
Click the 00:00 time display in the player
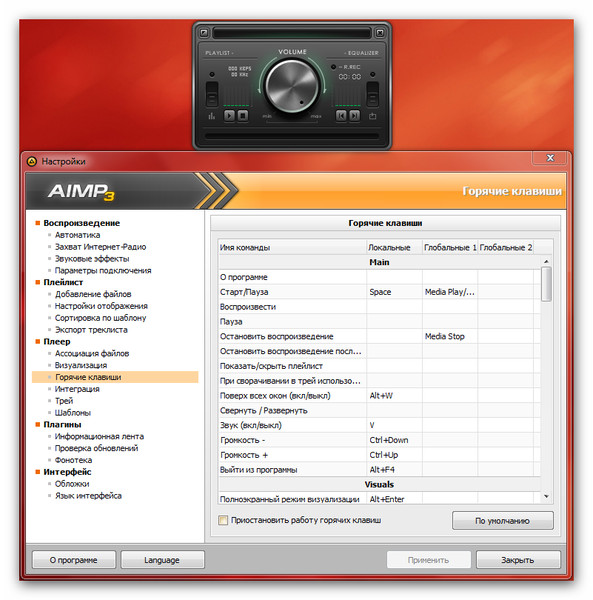pyautogui.click(x=350, y=77)
